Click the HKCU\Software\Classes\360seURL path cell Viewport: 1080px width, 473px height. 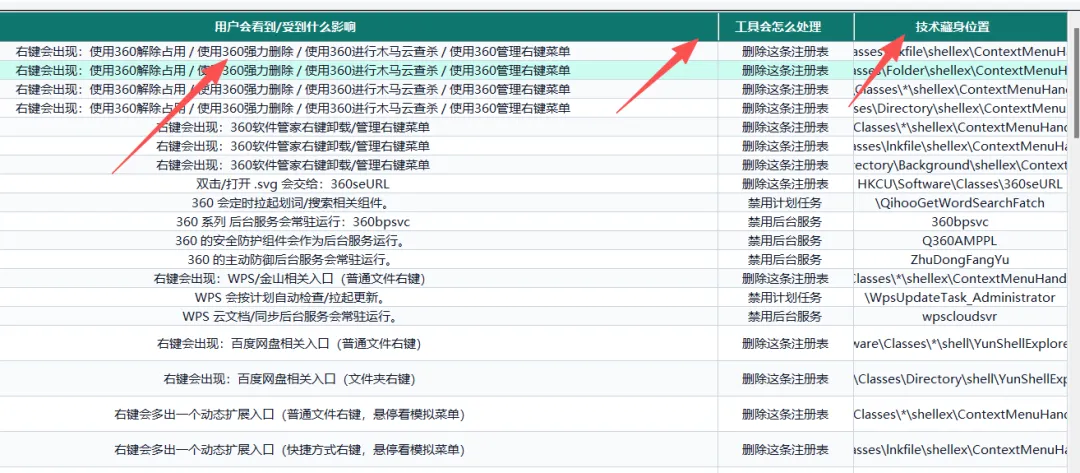click(x=959, y=184)
